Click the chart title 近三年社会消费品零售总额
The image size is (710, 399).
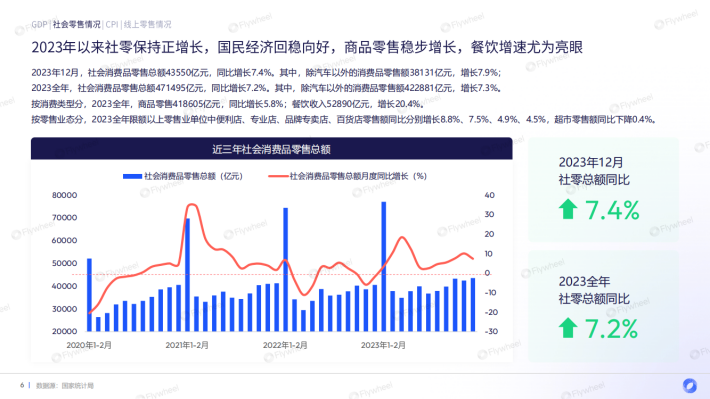(x=271, y=149)
